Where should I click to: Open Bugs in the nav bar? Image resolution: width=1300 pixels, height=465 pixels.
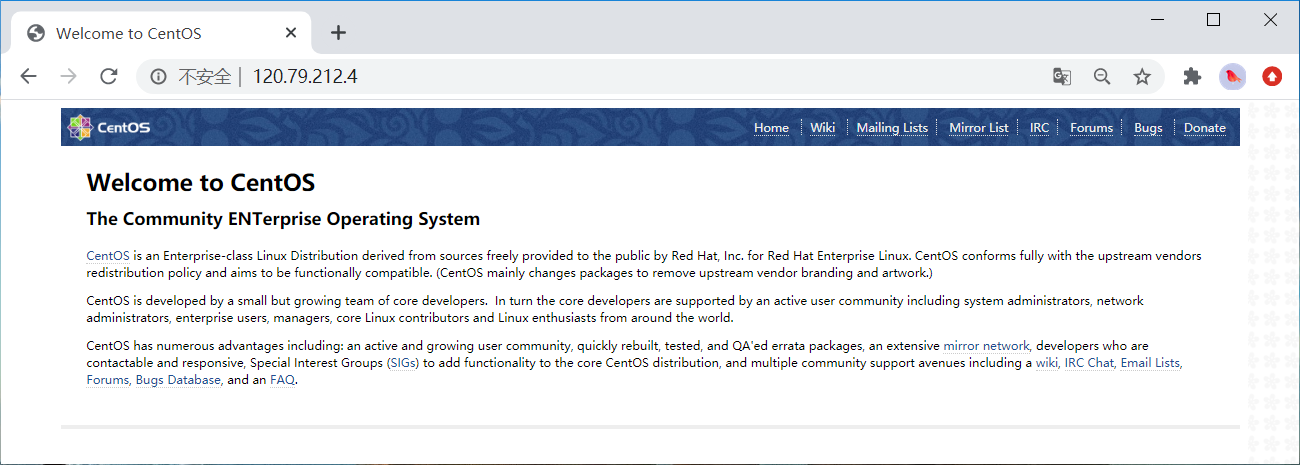pos(1148,128)
